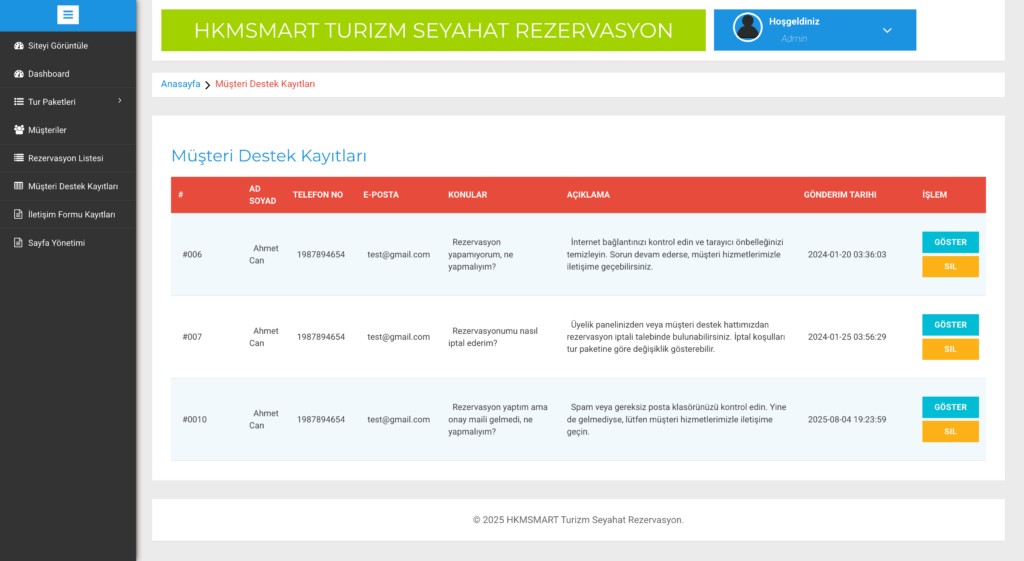Click the record ID #0010
This screenshot has width=1024, height=561.
pos(195,419)
